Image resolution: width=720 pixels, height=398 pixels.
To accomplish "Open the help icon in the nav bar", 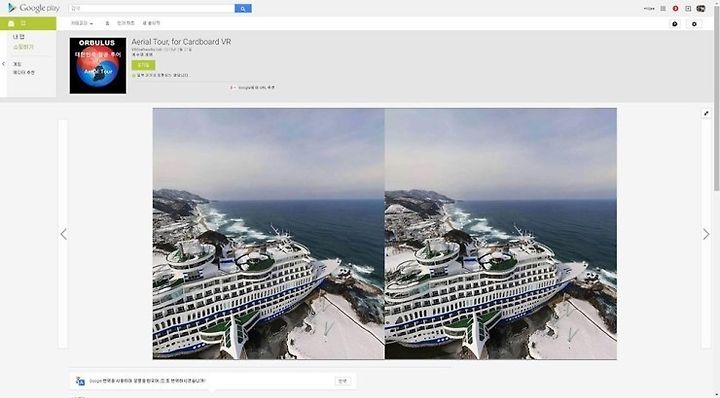I will (675, 24).
